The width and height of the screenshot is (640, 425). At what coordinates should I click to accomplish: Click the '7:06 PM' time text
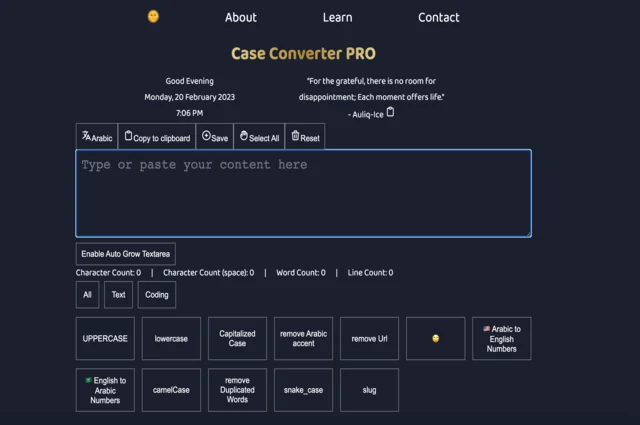pos(189,113)
